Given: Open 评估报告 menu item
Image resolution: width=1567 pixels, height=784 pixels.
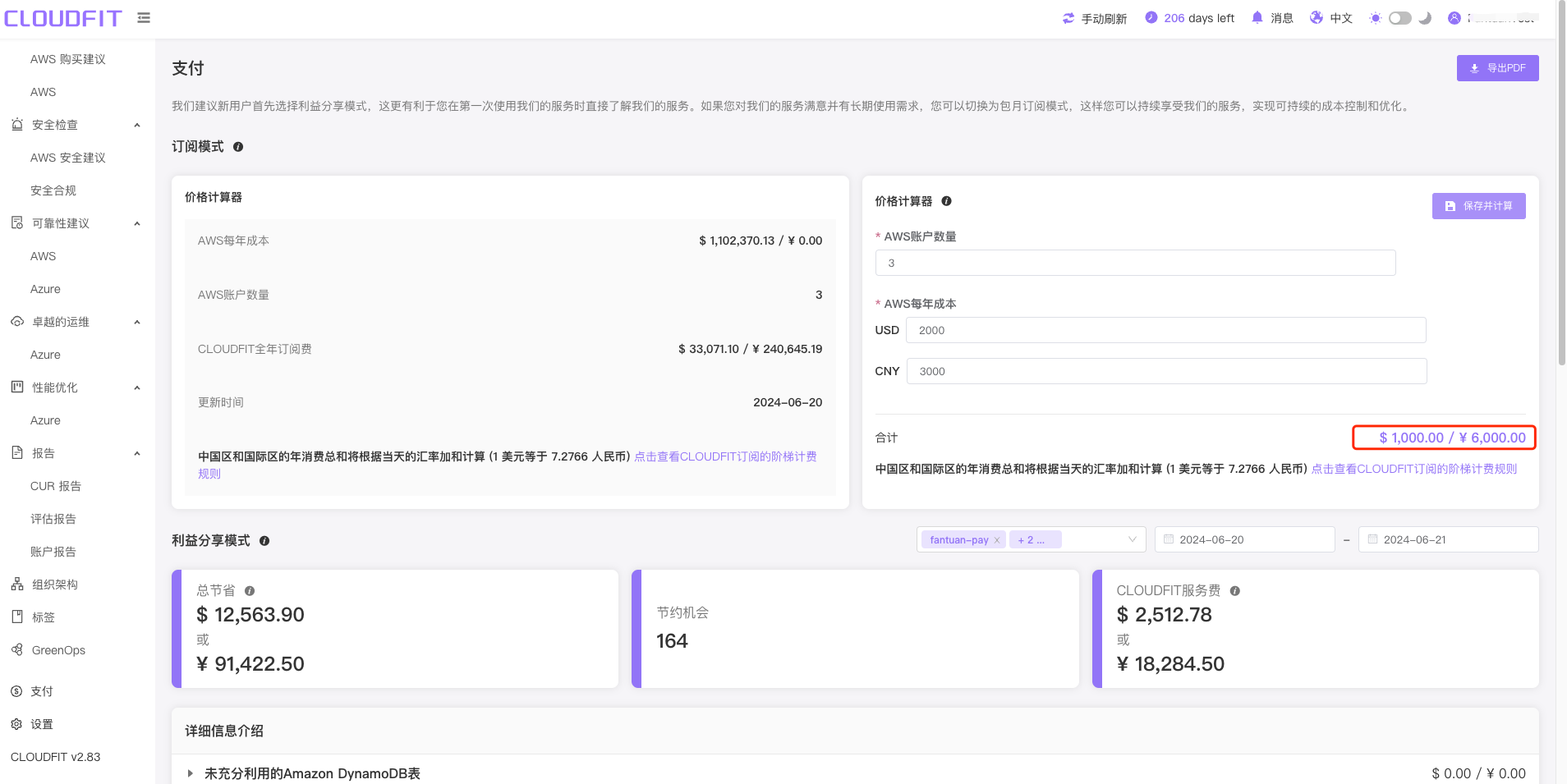Looking at the screenshot, I should click(53, 519).
